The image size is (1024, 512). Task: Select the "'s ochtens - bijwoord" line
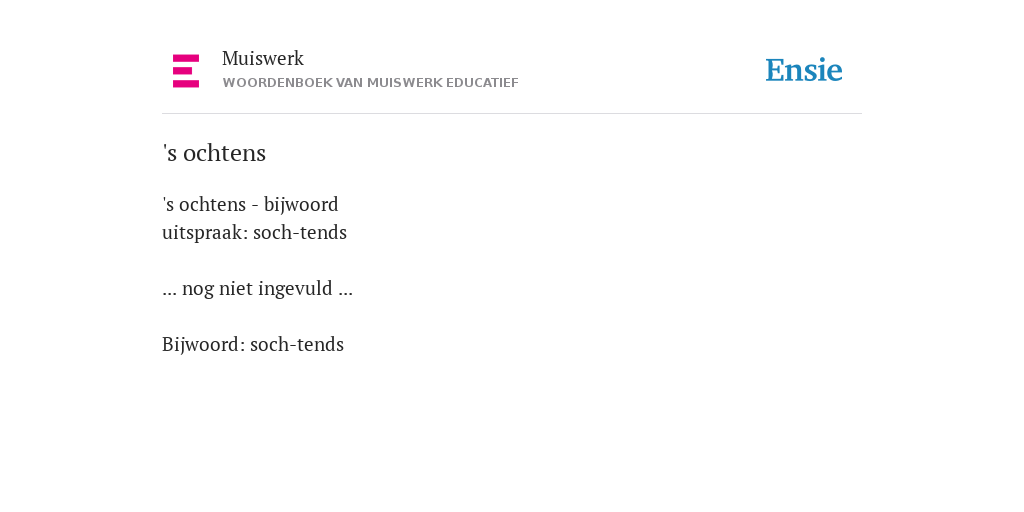click(250, 204)
